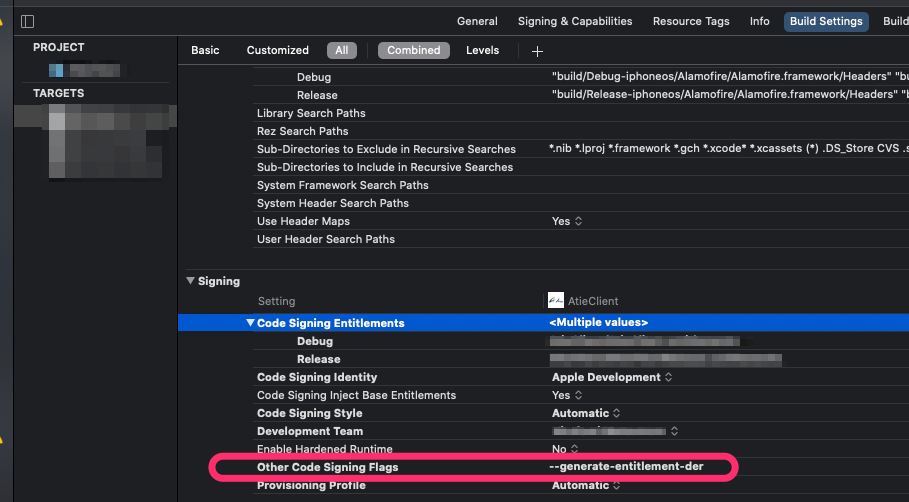This screenshot has height=502, width=909.
Task: Switch to Levels view
Action: tap(482, 50)
